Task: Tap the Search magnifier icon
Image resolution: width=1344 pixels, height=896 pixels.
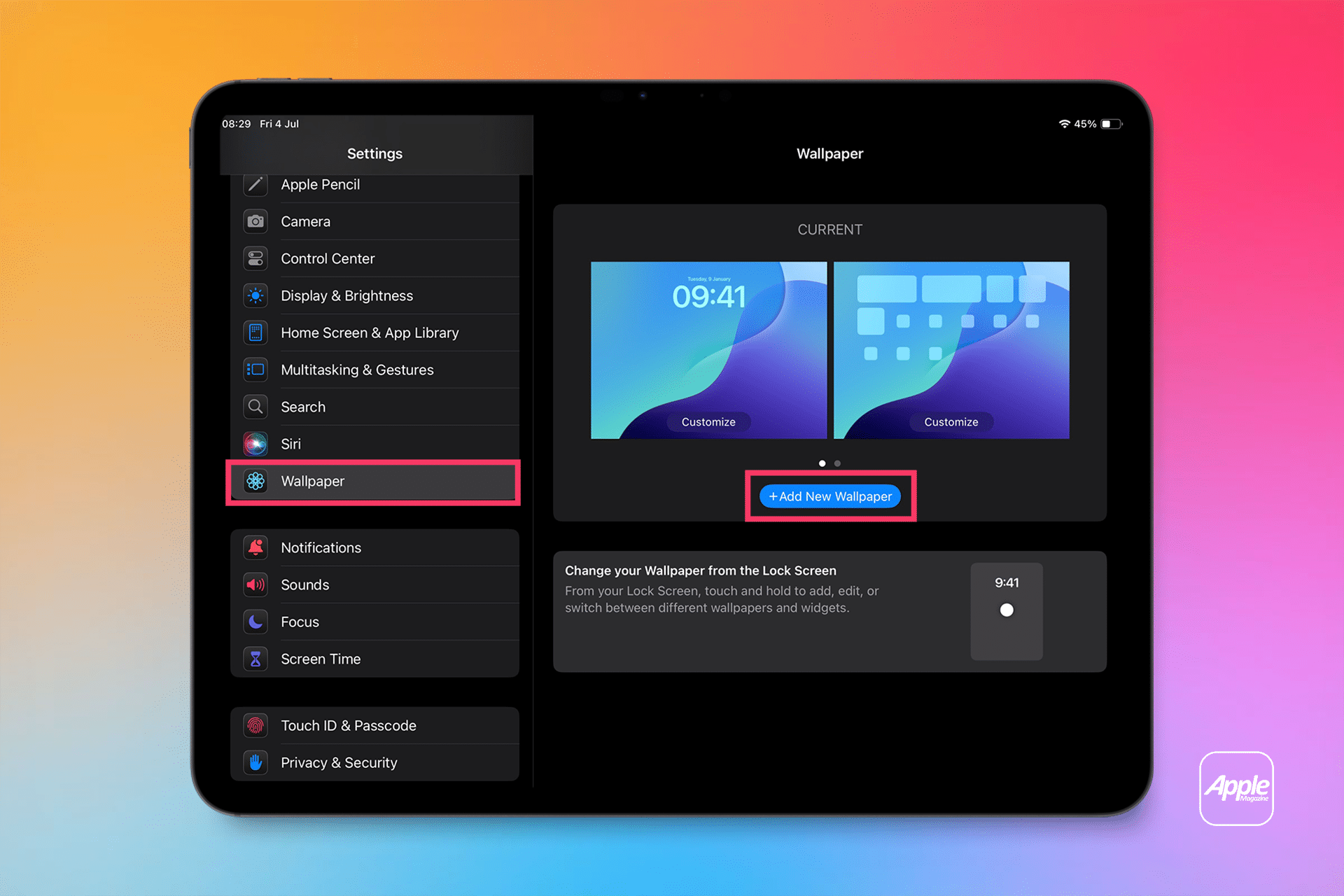Action: 255,407
